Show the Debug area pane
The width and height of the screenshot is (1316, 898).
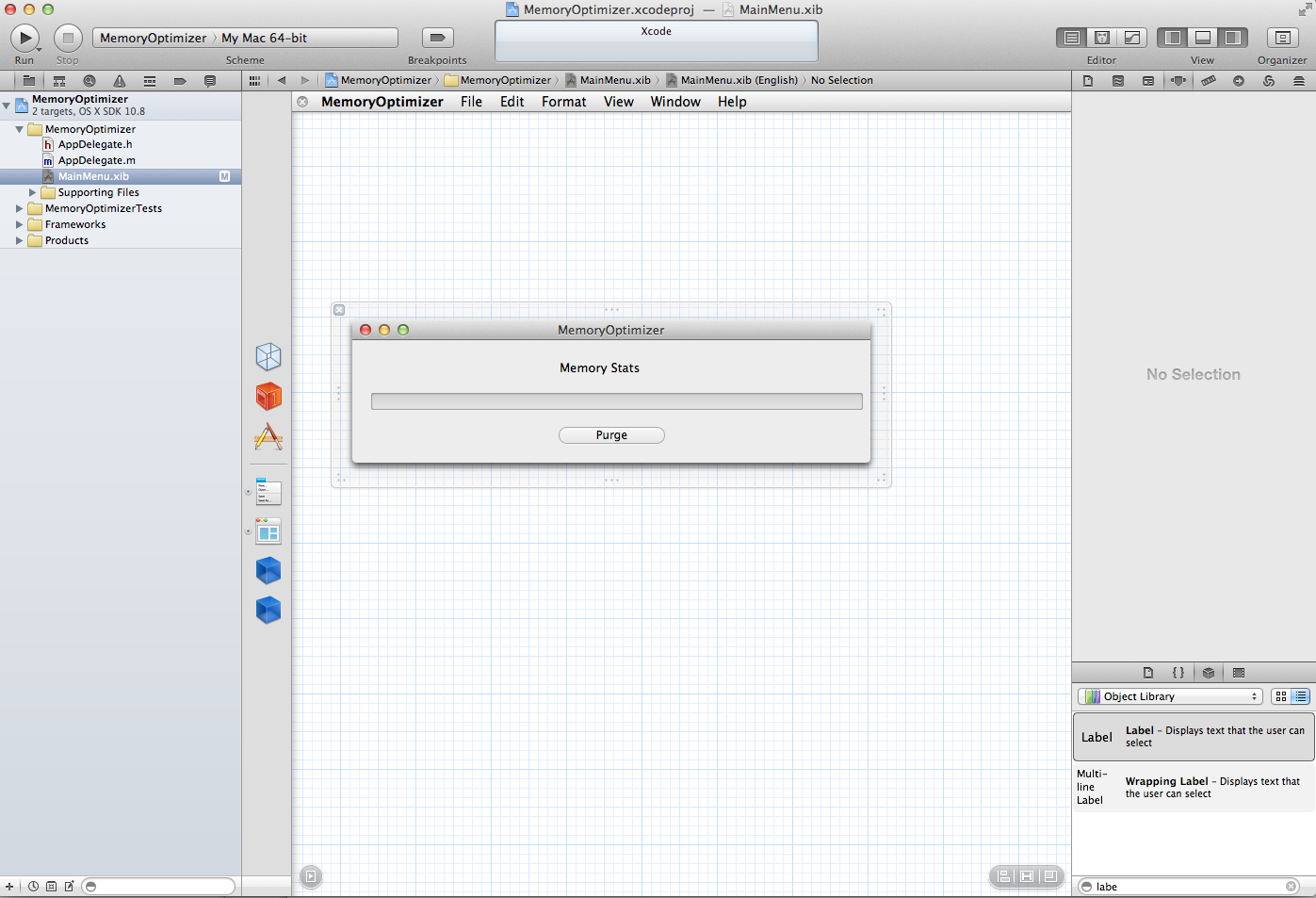(x=1203, y=38)
